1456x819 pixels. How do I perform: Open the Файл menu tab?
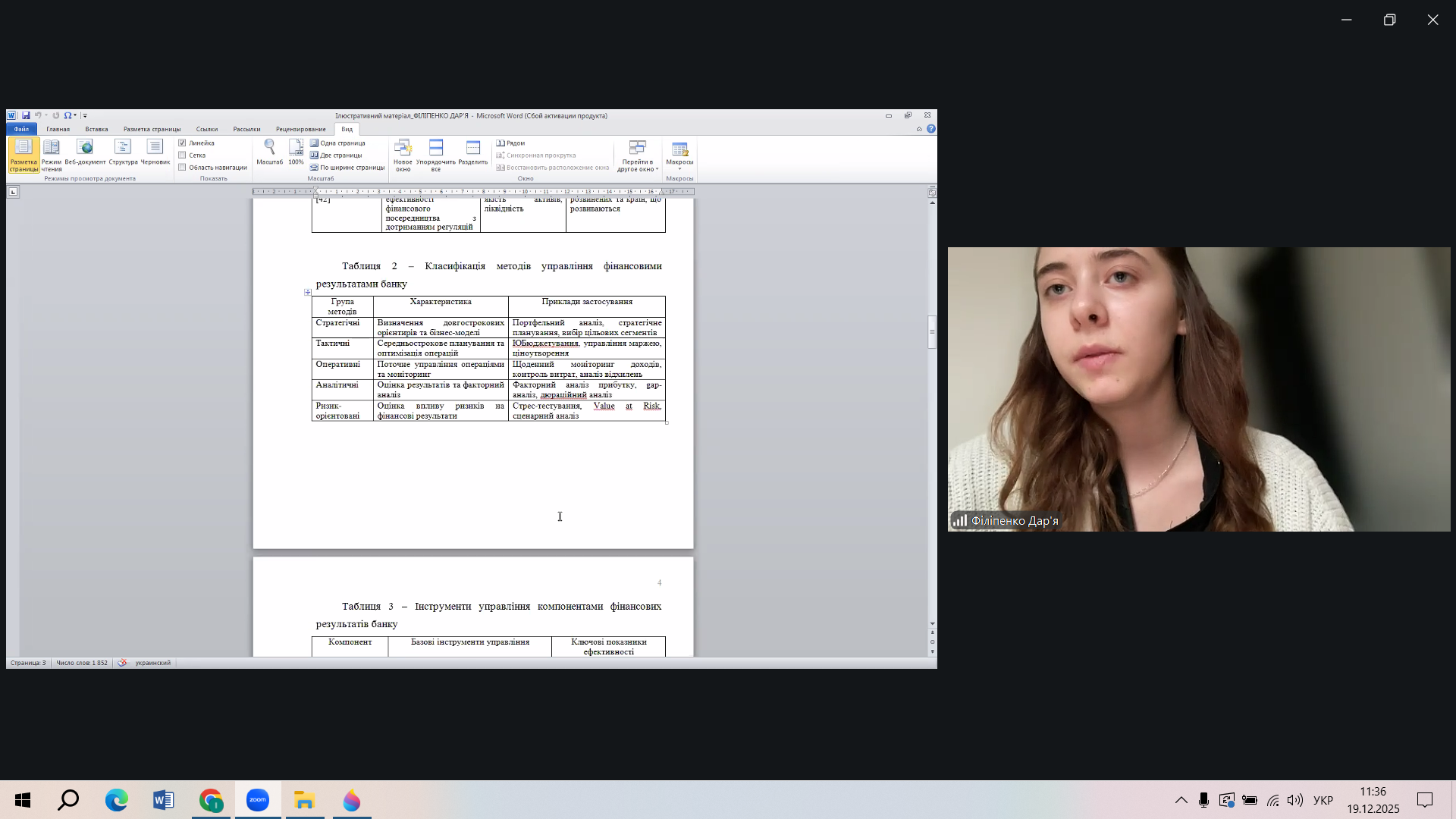click(21, 129)
